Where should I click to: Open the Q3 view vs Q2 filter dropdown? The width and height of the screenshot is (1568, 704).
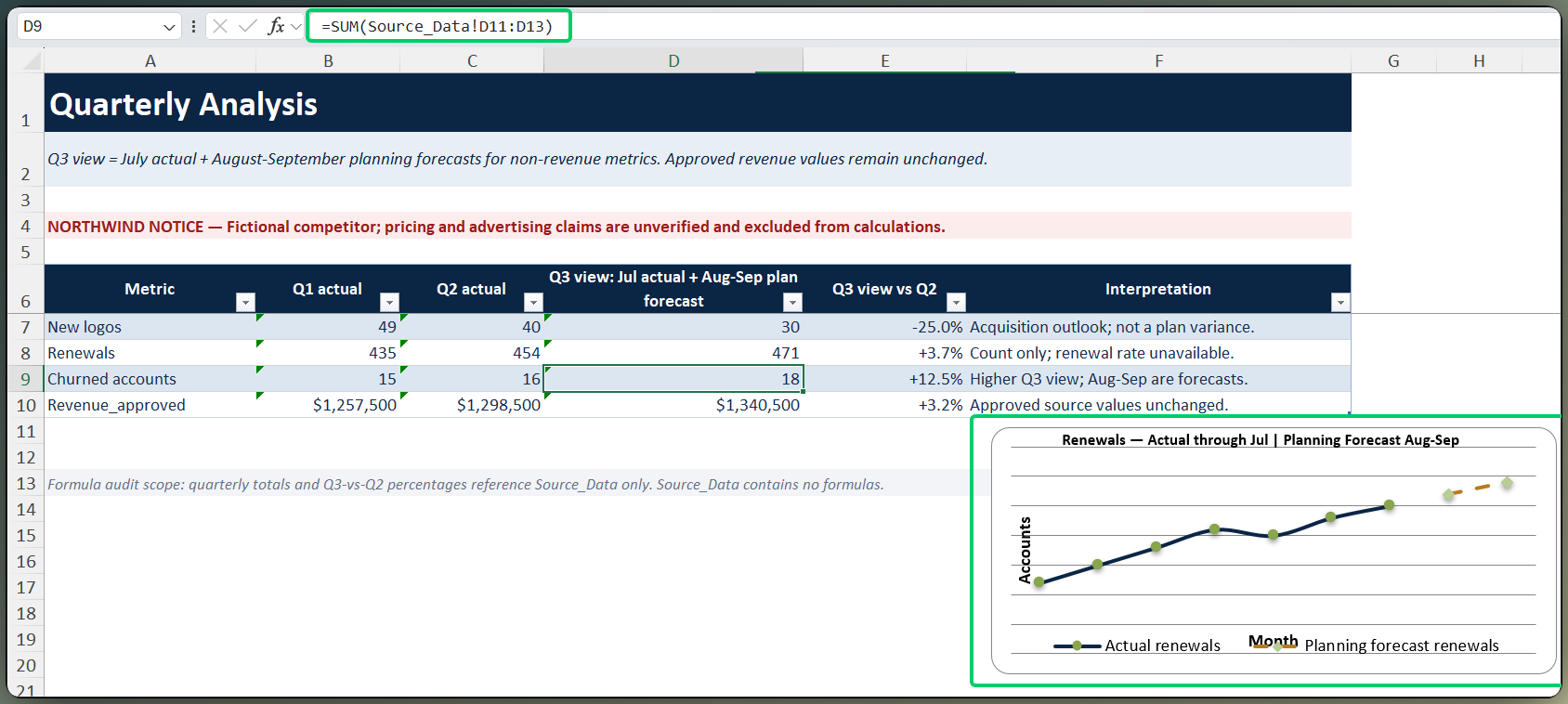(x=956, y=302)
